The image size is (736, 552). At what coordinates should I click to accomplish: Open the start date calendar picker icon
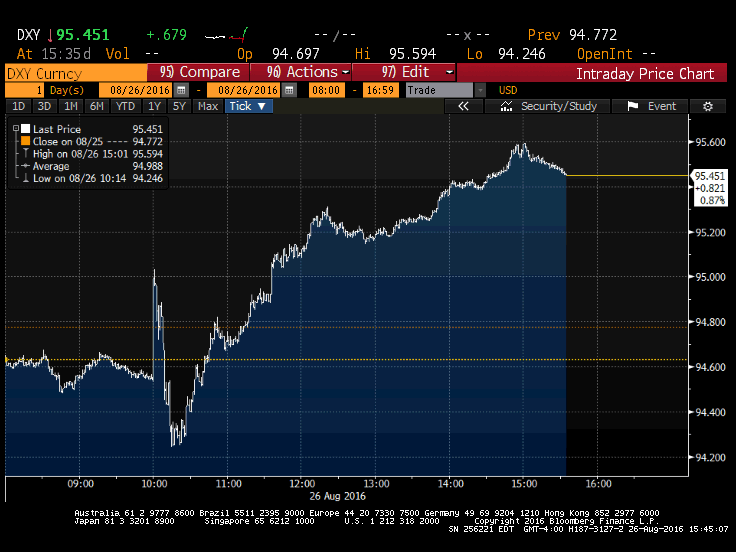click(180, 90)
